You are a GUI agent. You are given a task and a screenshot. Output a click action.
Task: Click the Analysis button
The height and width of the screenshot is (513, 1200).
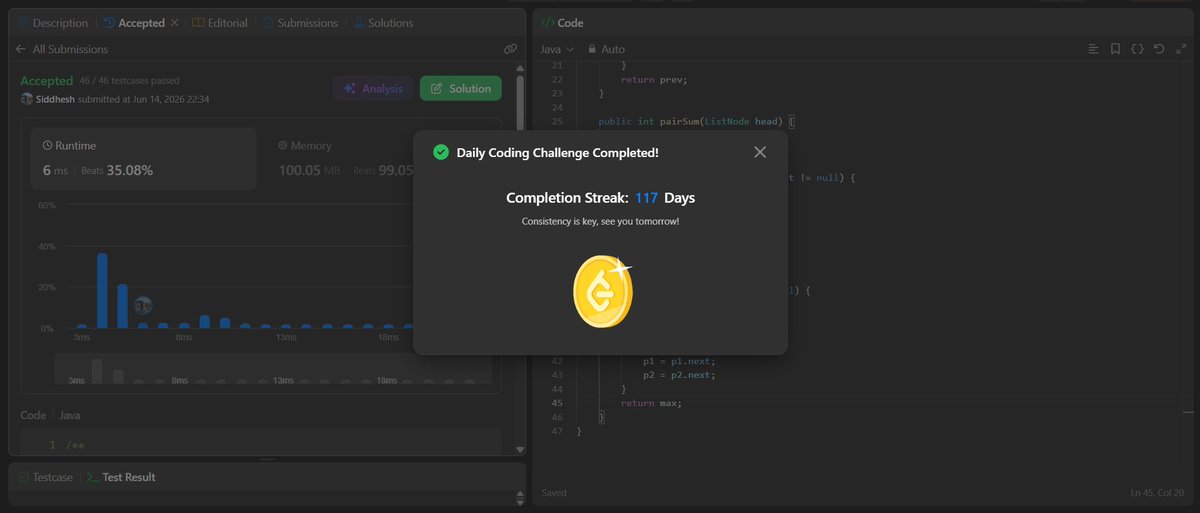373,88
